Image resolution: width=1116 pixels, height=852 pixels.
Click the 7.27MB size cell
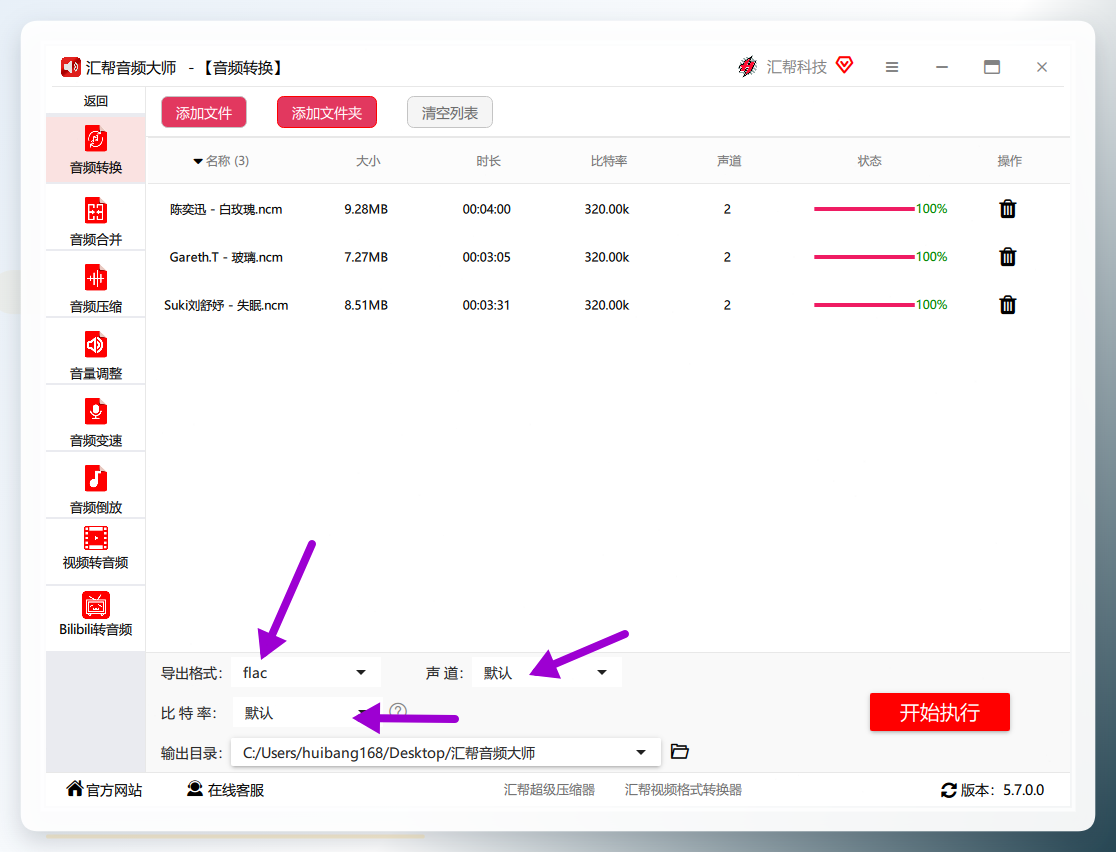pos(366,257)
